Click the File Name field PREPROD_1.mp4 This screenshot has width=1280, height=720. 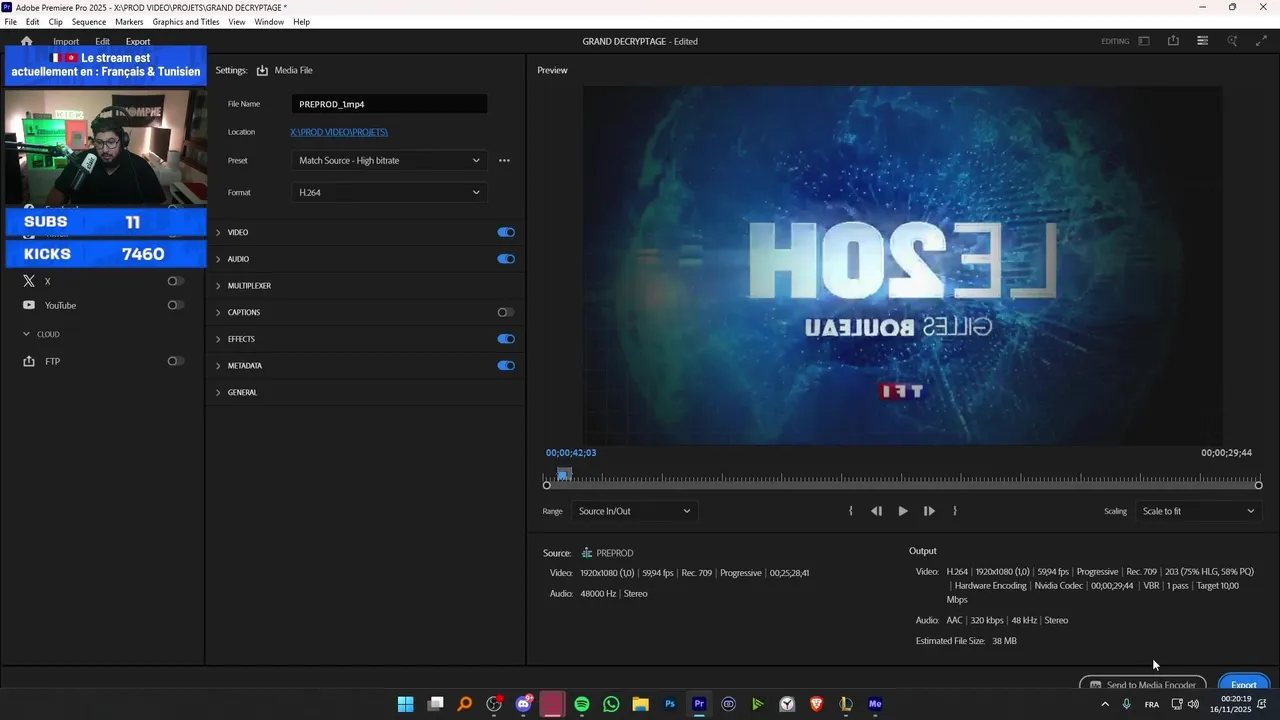coord(390,104)
